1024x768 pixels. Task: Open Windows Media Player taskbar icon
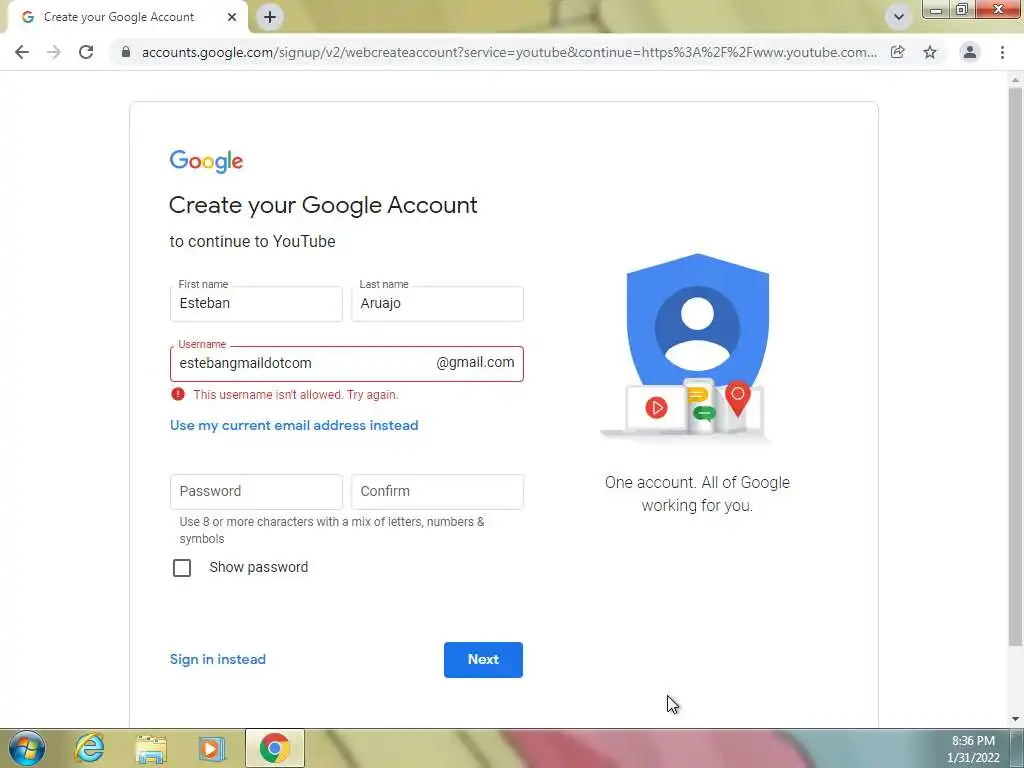click(x=211, y=748)
